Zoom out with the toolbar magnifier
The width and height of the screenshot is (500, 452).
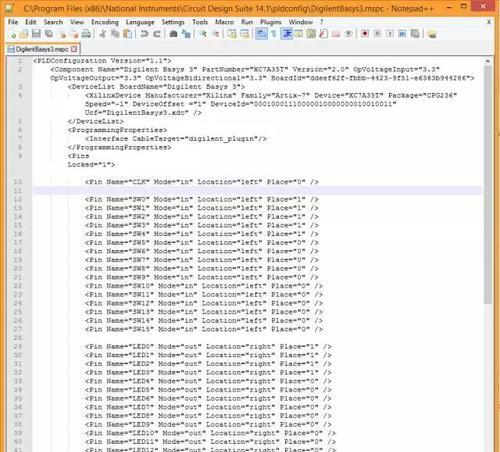coord(215,34)
